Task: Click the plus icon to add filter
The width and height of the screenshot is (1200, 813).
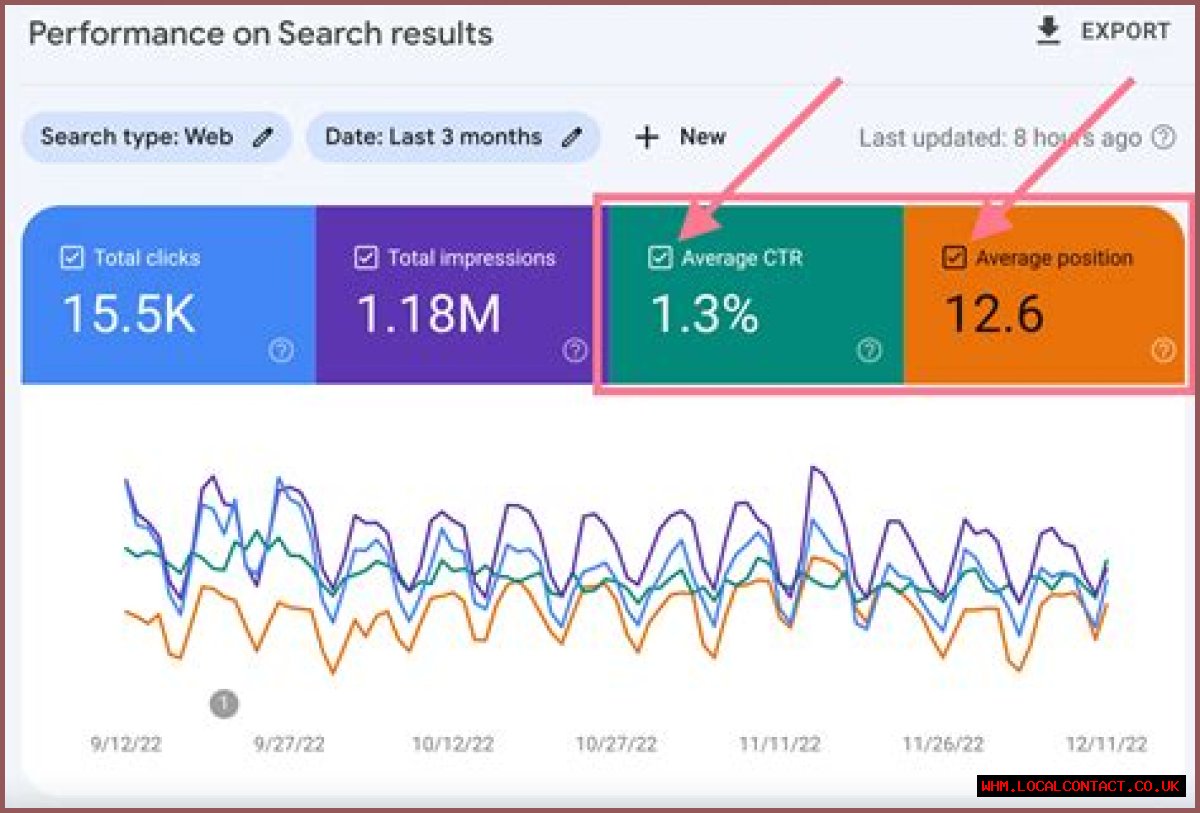Action: click(x=647, y=138)
